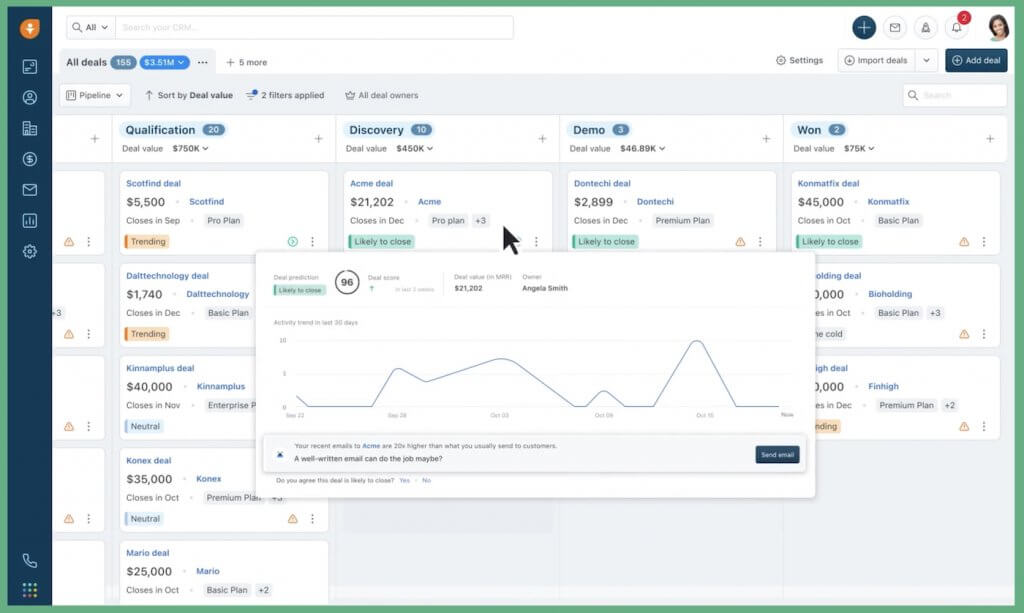This screenshot has height=613, width=1024.
Task: Open the Pipeline view dropdown
Action: (x=93, y=95)
